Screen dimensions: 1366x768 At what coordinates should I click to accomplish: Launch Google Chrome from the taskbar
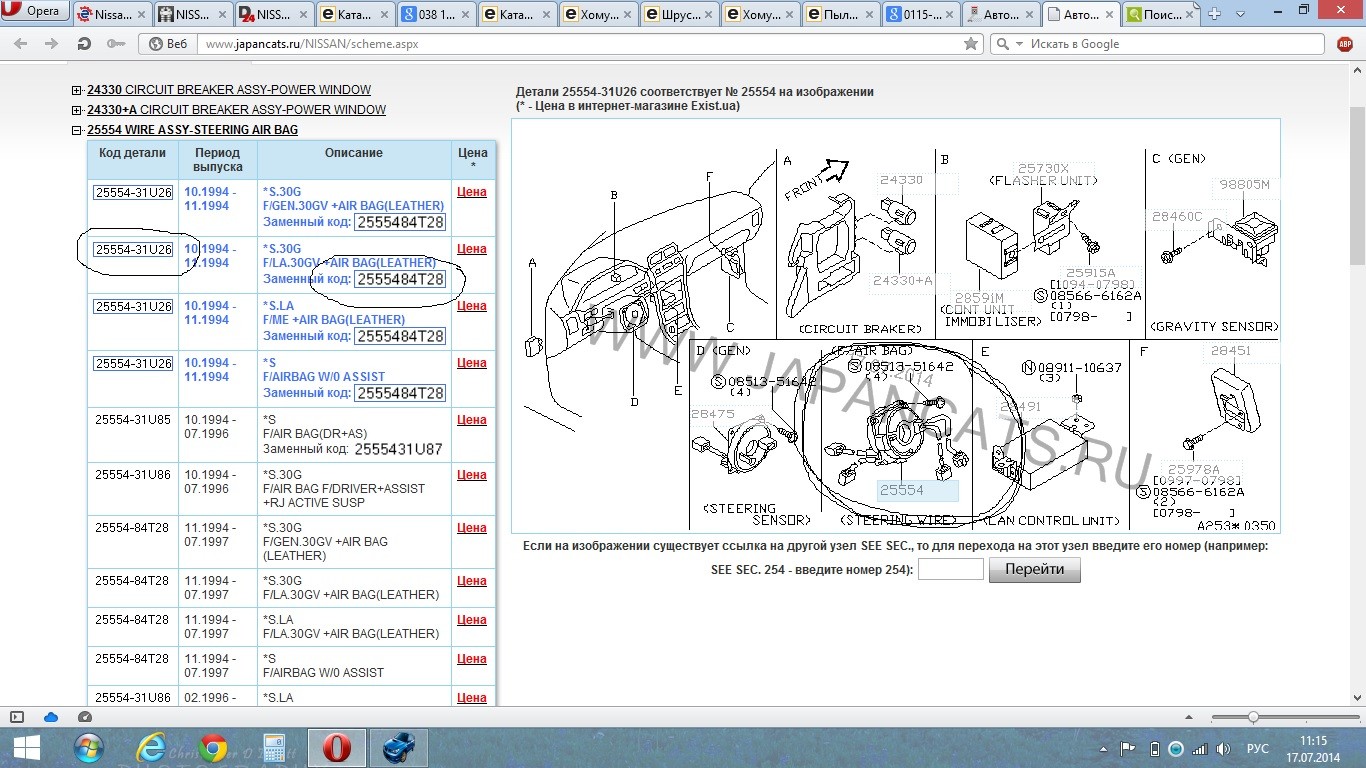pos(213,748)
